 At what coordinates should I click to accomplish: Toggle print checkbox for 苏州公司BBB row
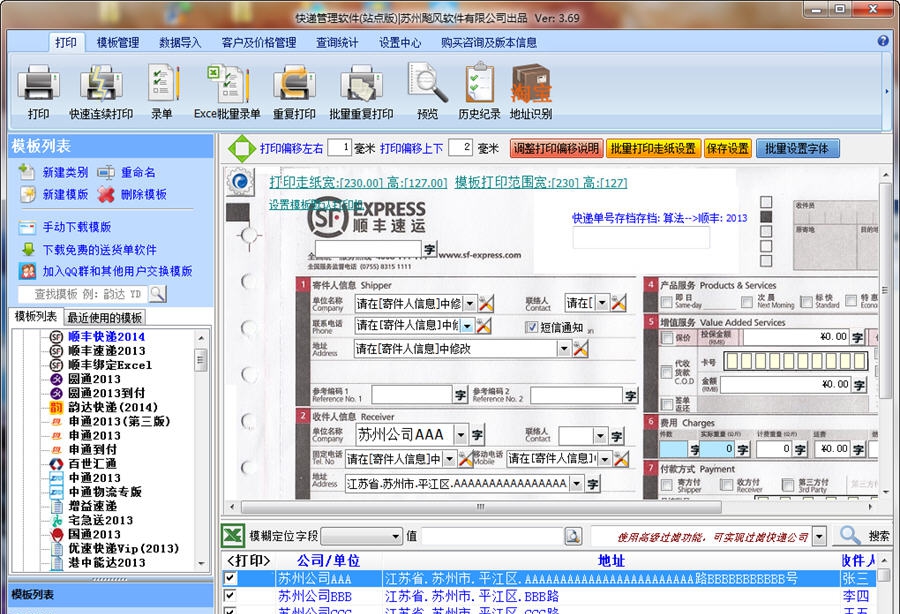[x=231, y=596]
